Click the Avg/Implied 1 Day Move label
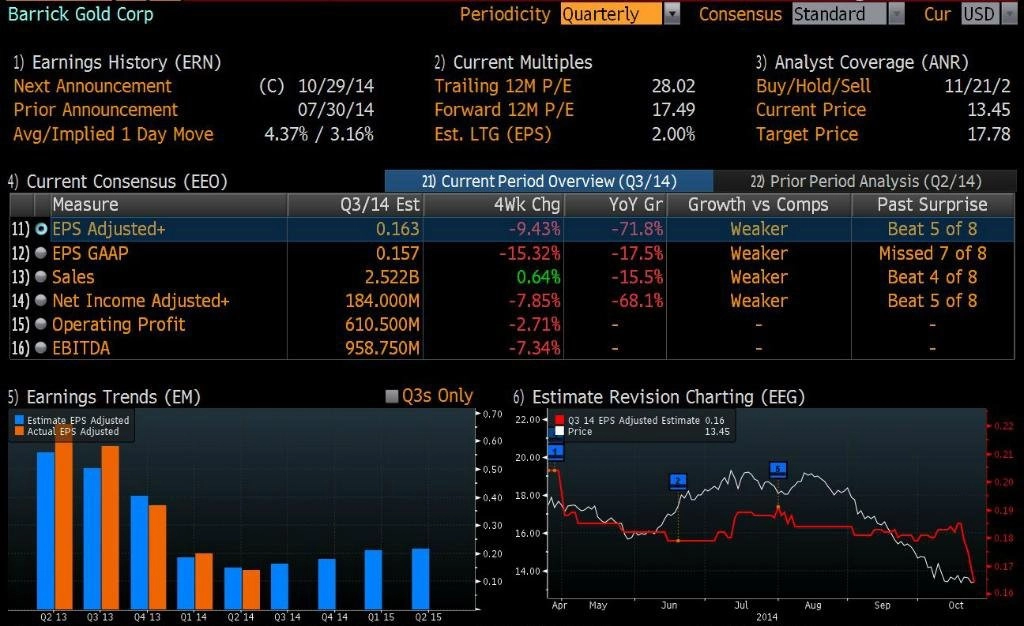This screenshot has width=1024, height=626. point(114,134)
